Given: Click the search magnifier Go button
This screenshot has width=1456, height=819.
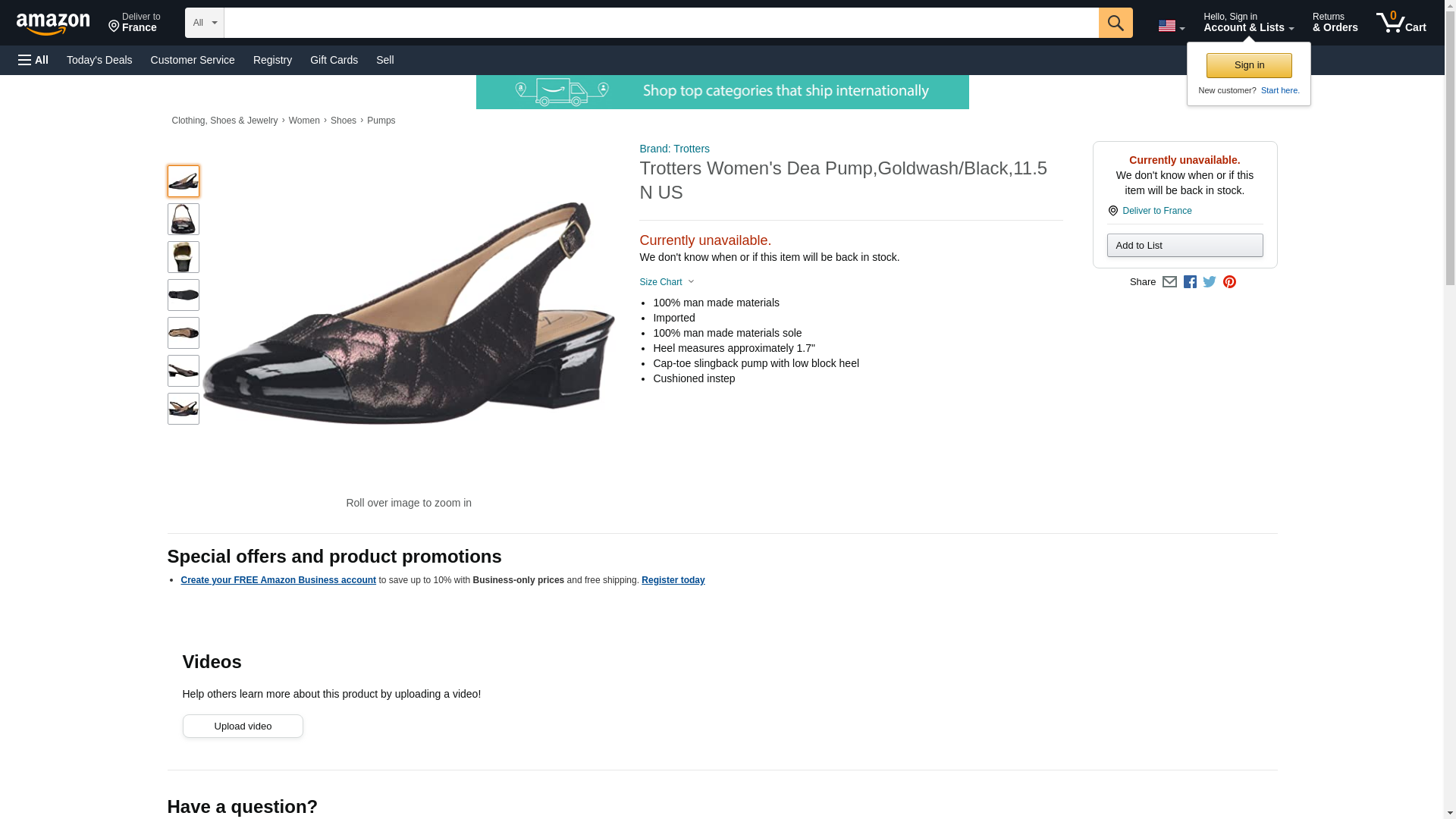Looking at the screenshot, I should pyautogui.click(x=1116, y=23).
